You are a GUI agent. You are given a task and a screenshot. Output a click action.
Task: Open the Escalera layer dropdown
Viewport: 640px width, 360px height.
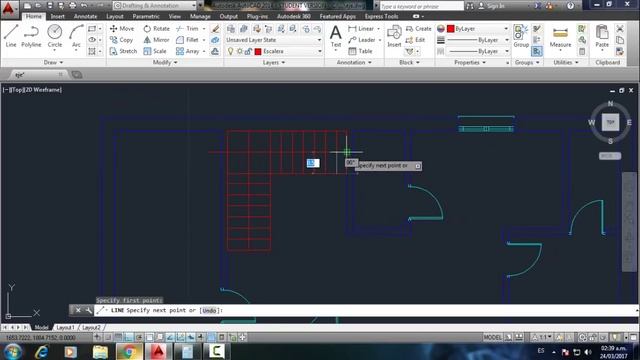[274, 51]
